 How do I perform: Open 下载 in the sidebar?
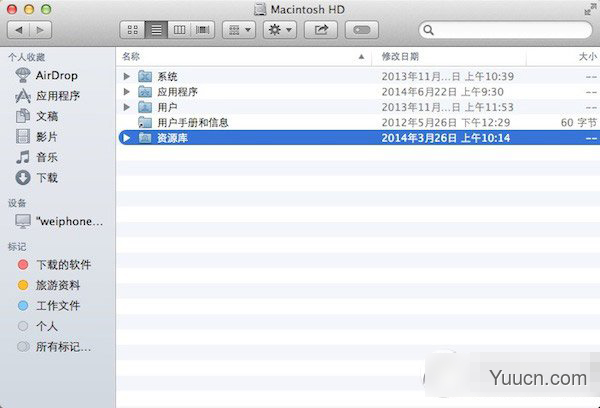click(37, 178)
